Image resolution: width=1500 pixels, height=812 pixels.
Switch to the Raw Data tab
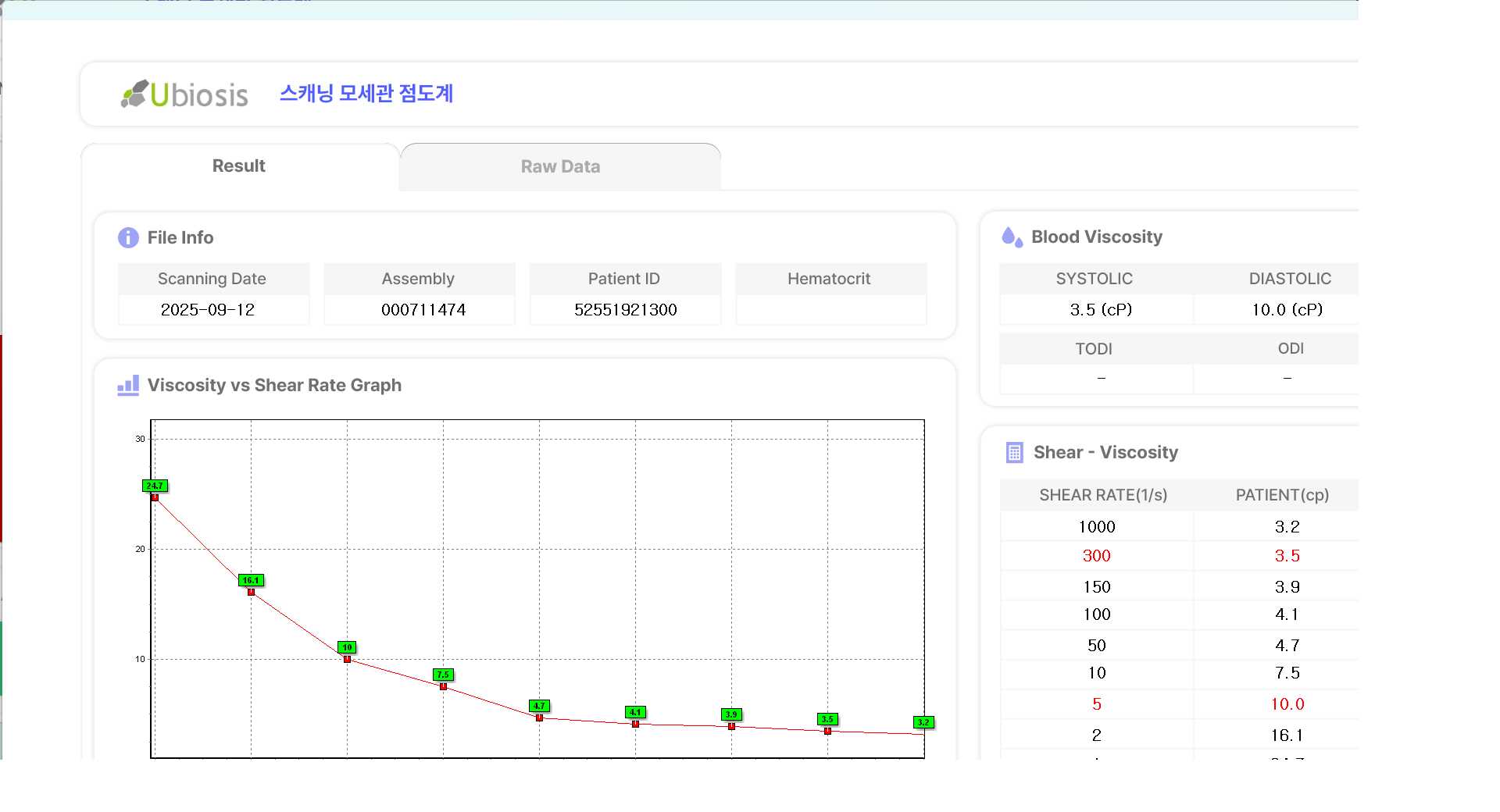560,167
